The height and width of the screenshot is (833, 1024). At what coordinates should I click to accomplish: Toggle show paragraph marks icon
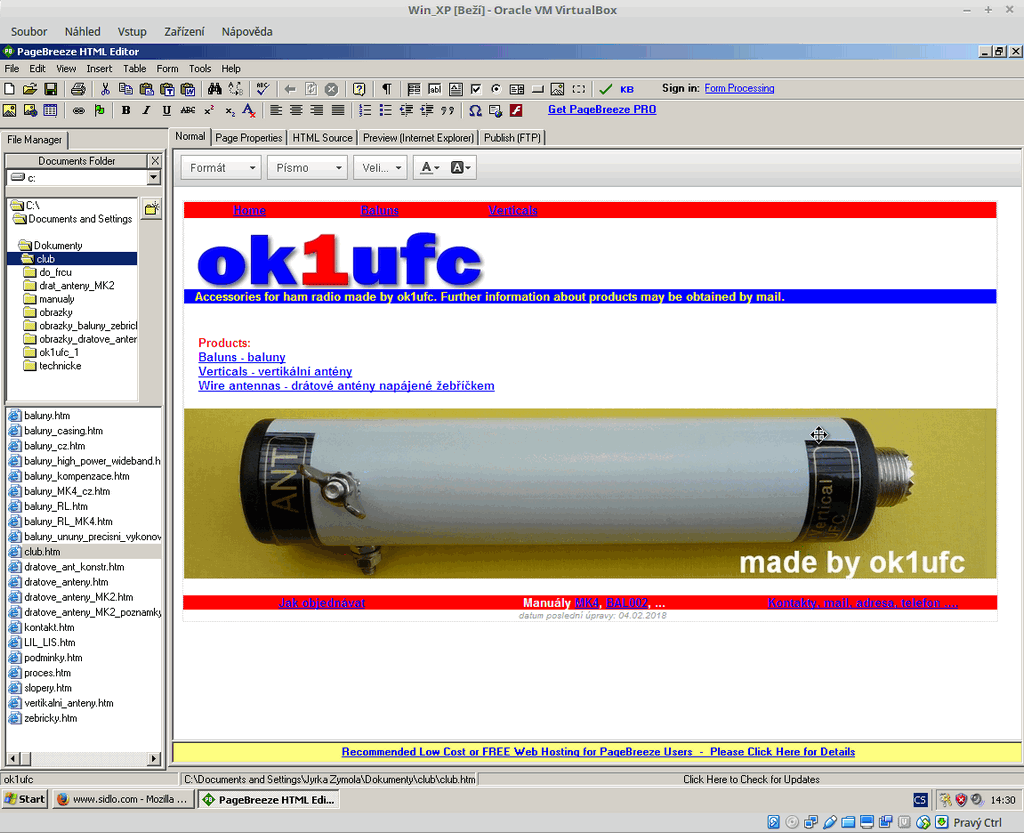tap(387, 89)
